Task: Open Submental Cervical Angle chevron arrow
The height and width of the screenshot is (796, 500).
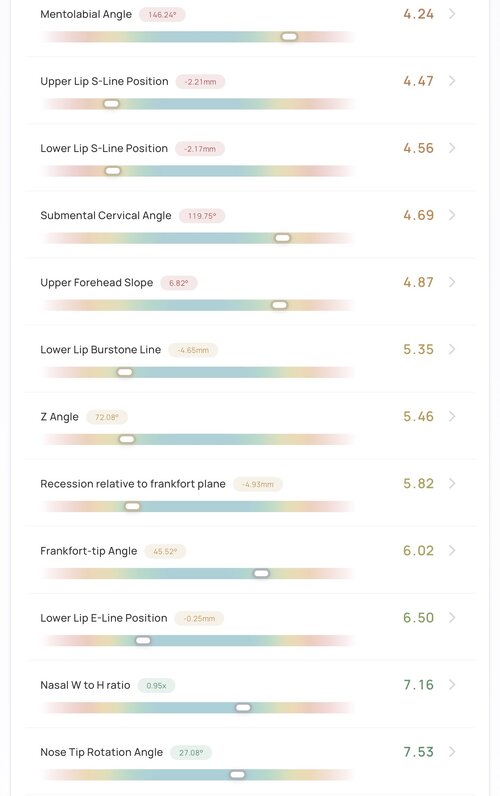Action: point(452,215)
